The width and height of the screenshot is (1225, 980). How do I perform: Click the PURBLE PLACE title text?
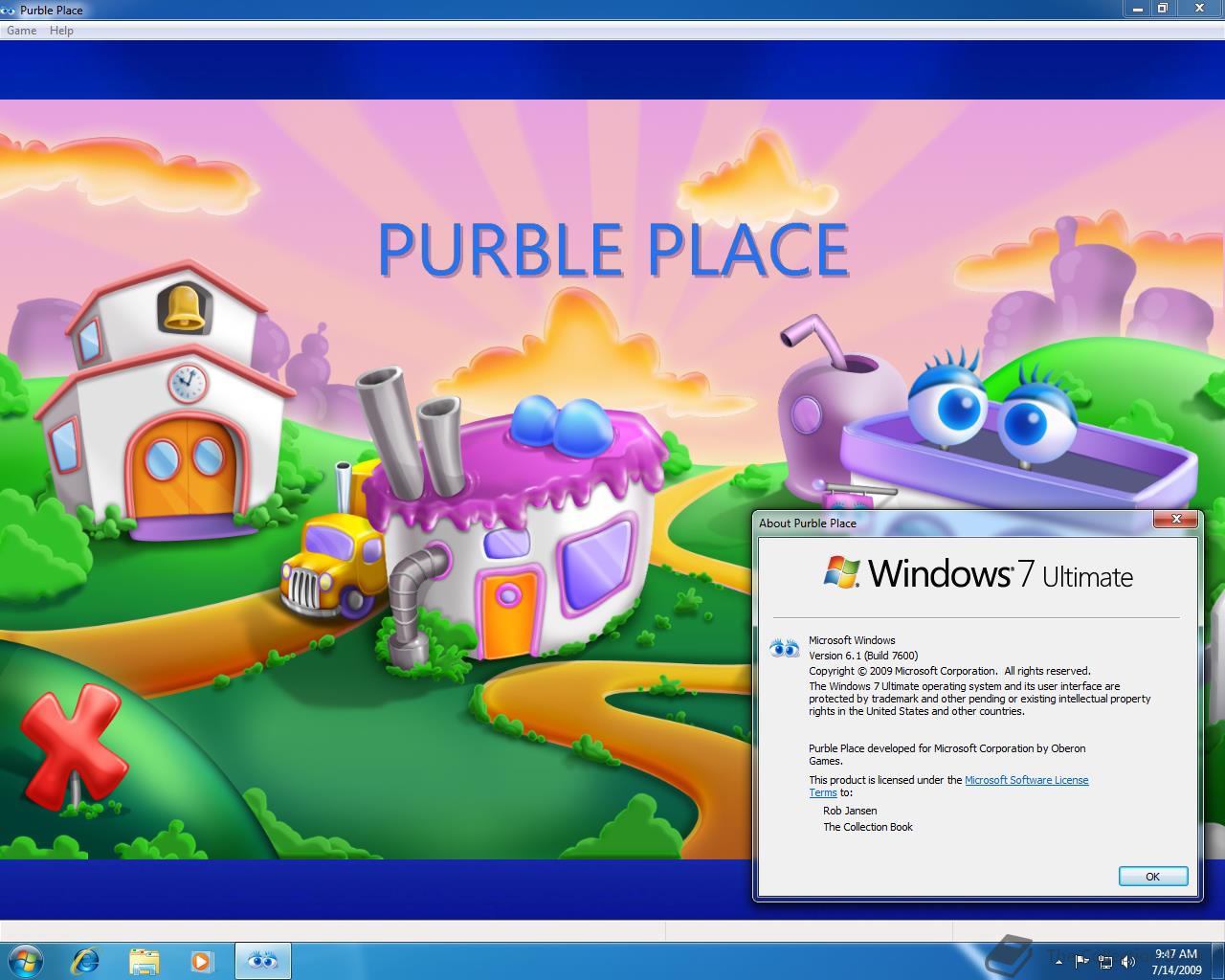[x=613, y=251]
